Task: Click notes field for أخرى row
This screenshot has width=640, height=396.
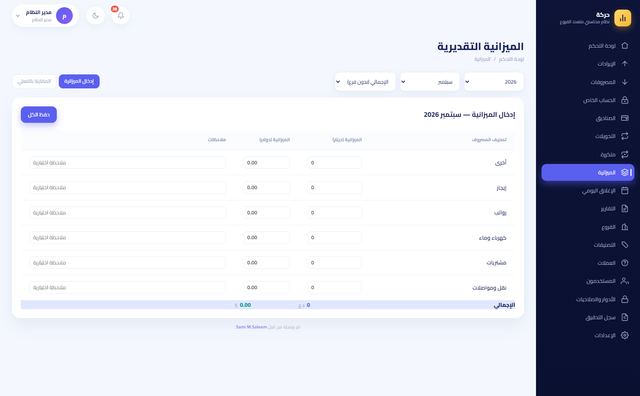Action: (127, 163)
